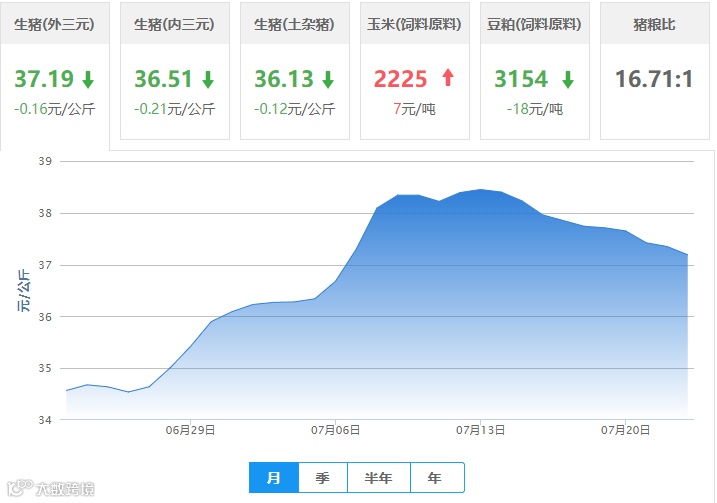
Task: Click the -18元/吨 change text
Action: point(535,109)
